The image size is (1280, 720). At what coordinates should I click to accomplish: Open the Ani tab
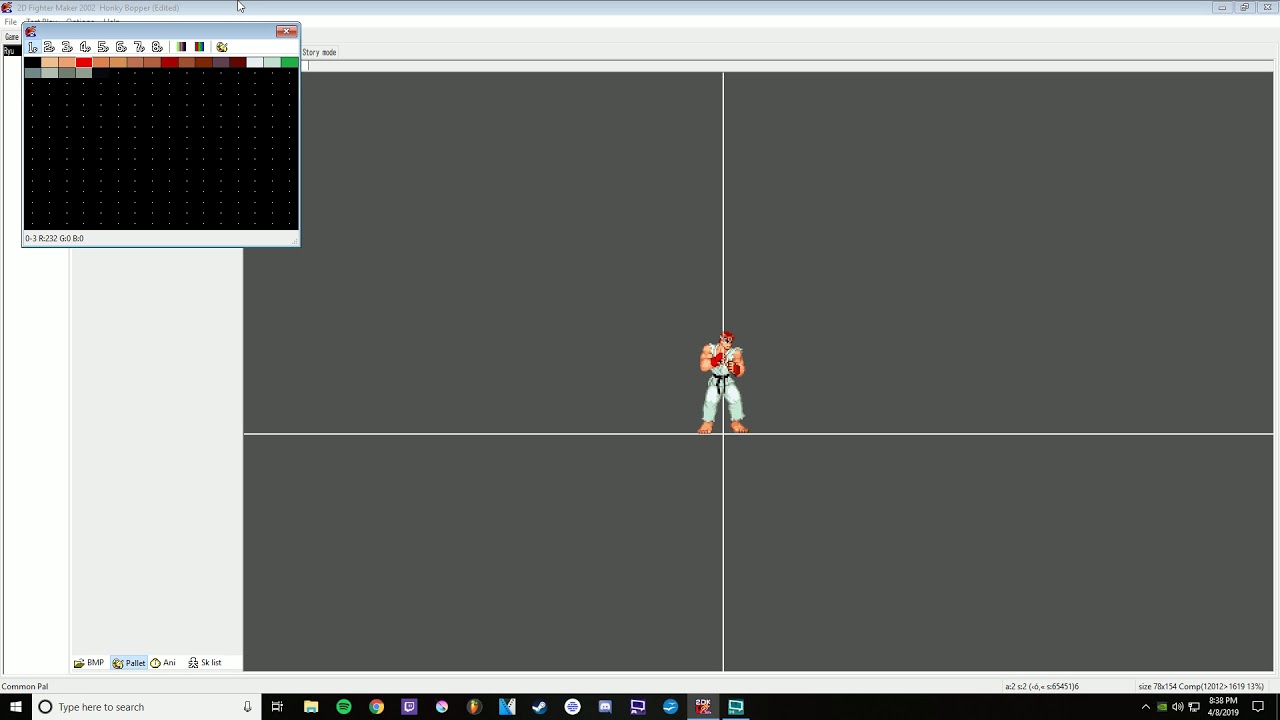[163, 663]
